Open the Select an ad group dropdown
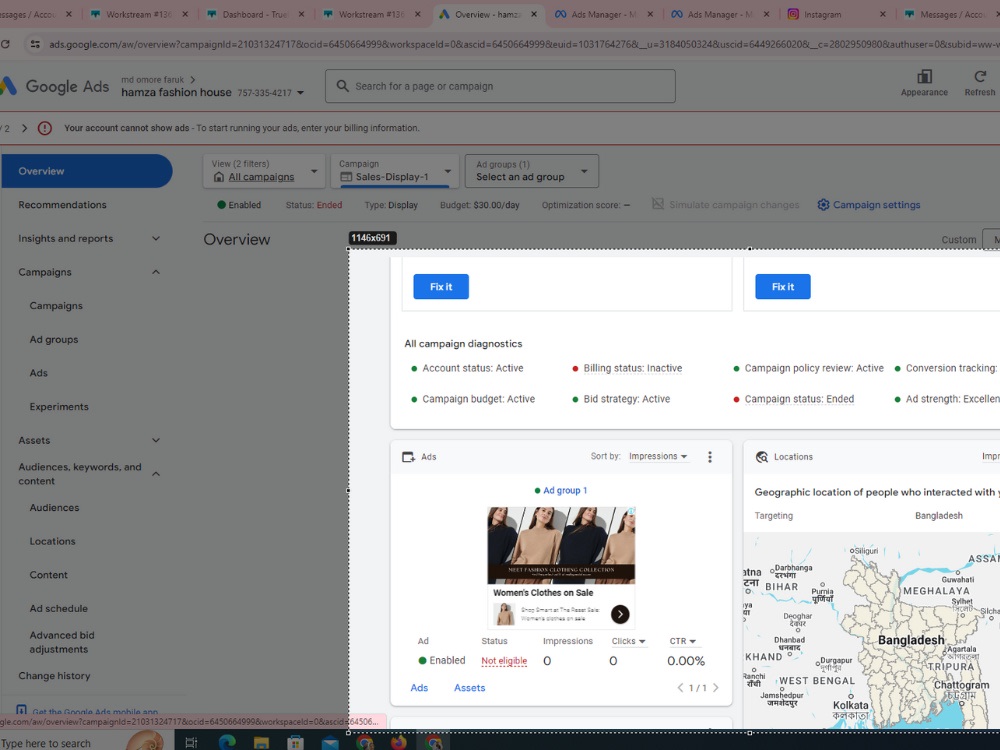 tap(532, 171)
